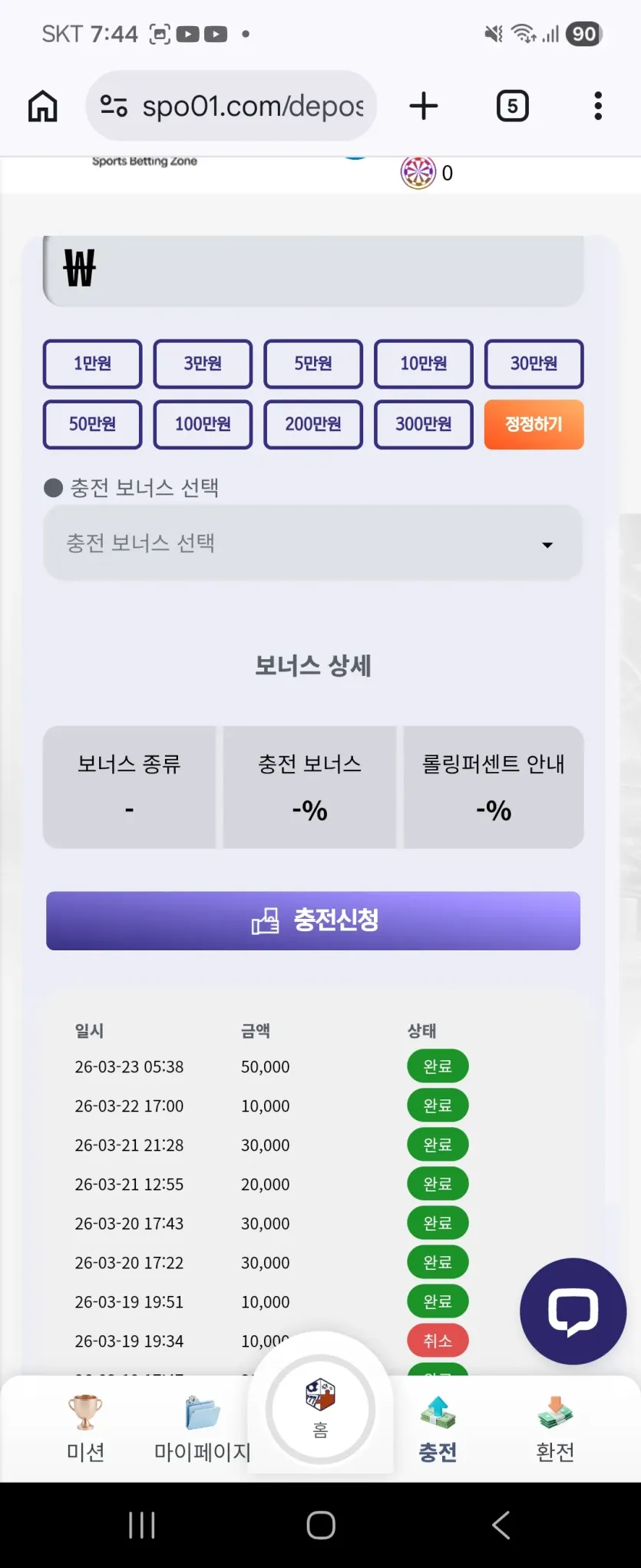The width and height of the screenshot is (641, 1568).
Task: Click the dropdown arrow of bonus selector
Action: tap(547, 545)
